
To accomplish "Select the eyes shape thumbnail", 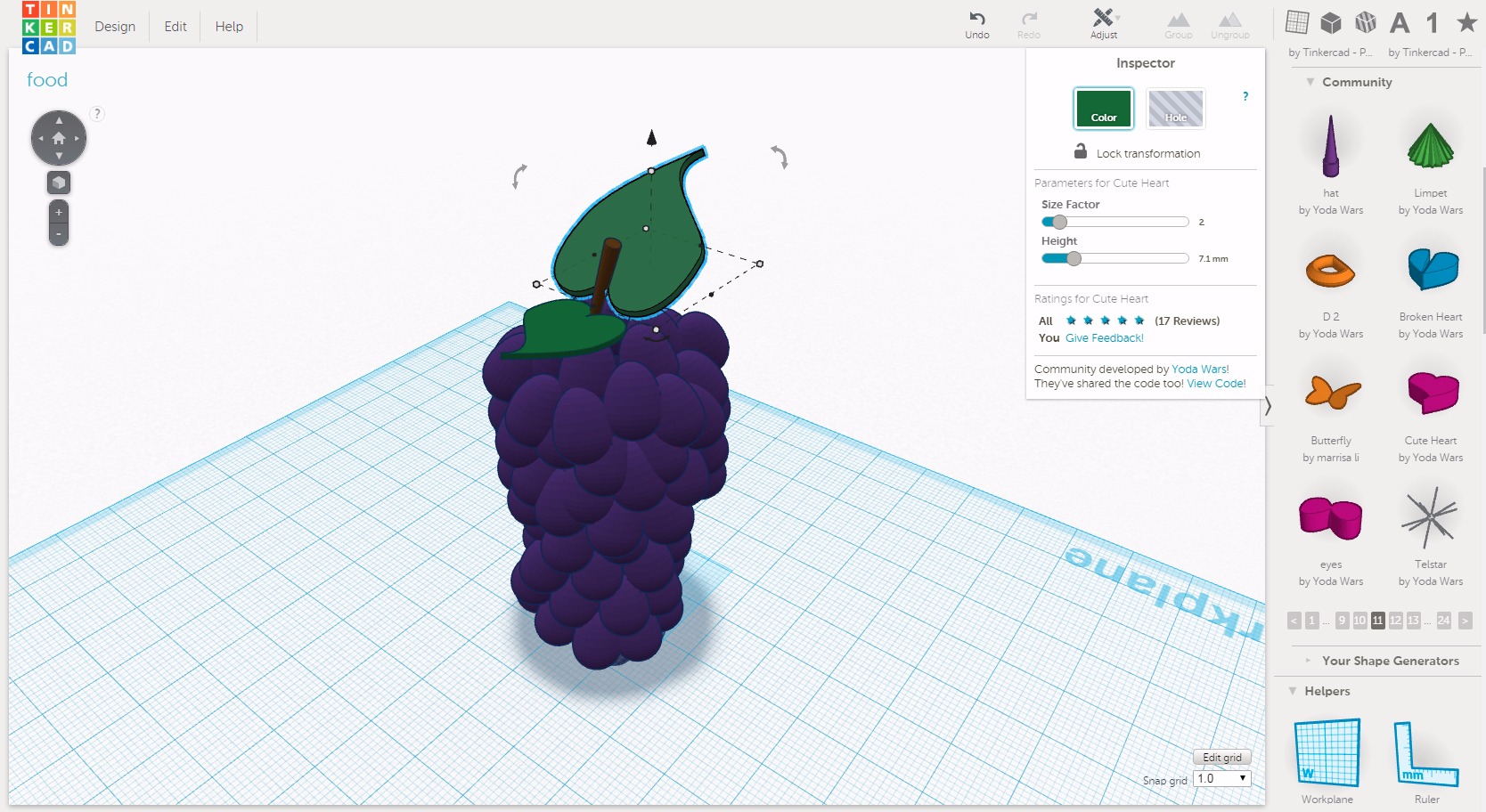I will click(1331, 517).
